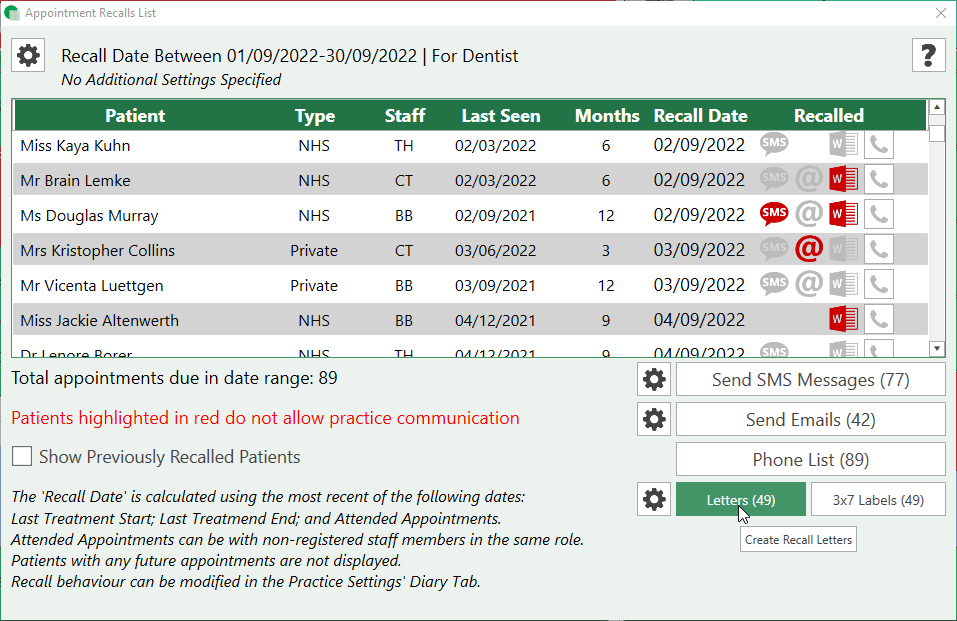Click Send SMS Messages (77) button

pos(810,380)
